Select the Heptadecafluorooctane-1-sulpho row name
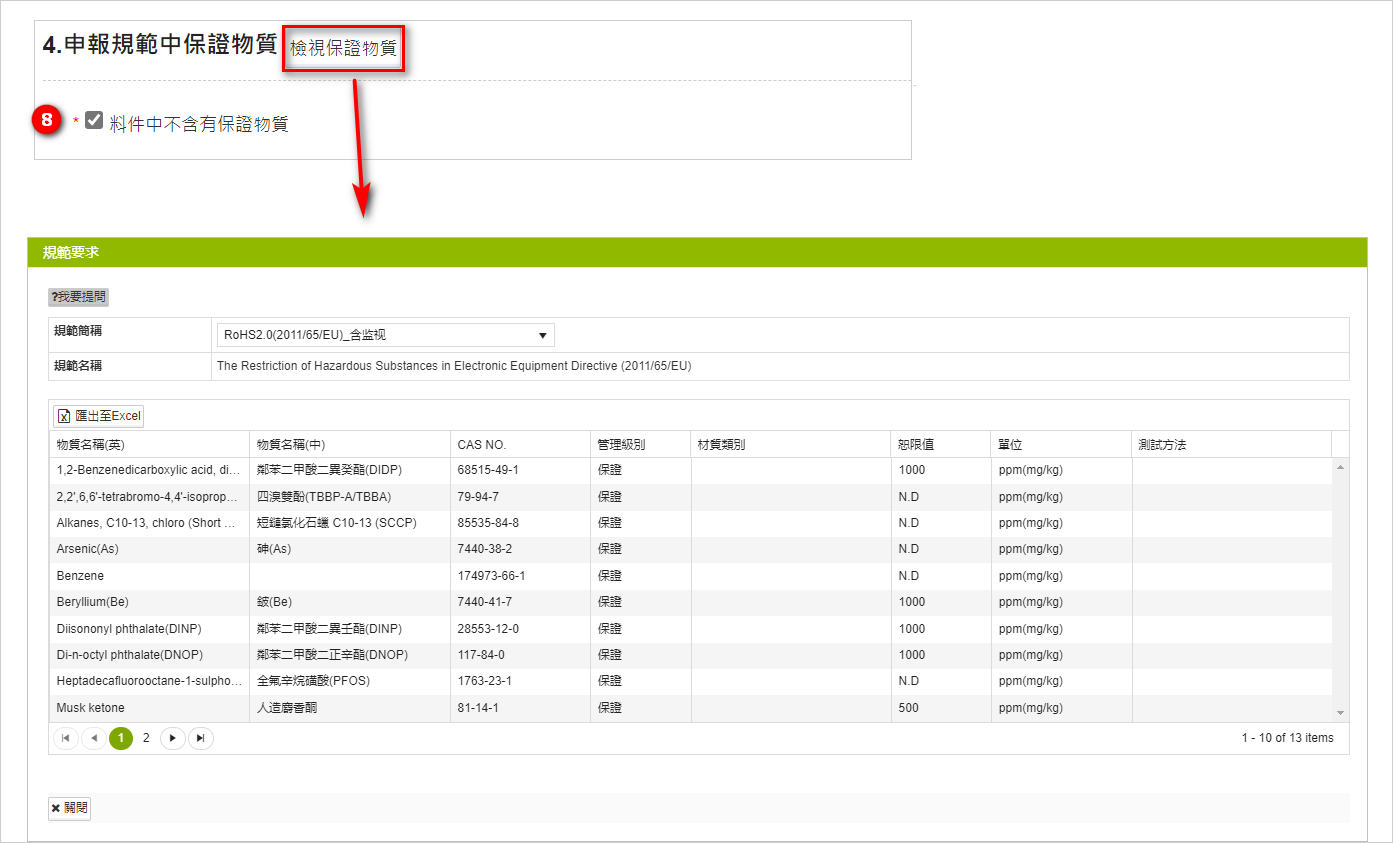The width and height of the screenshot is (1393, 843). coord(148,681)
